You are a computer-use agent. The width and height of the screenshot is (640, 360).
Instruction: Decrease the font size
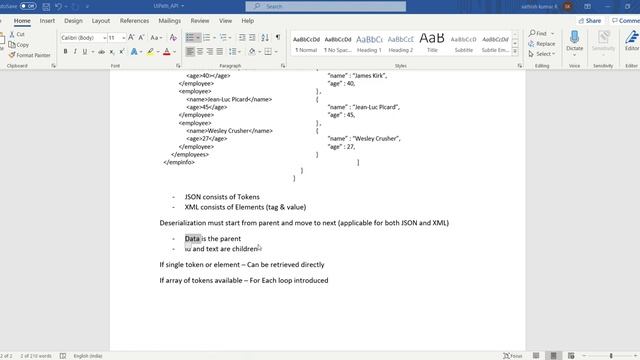141,38
